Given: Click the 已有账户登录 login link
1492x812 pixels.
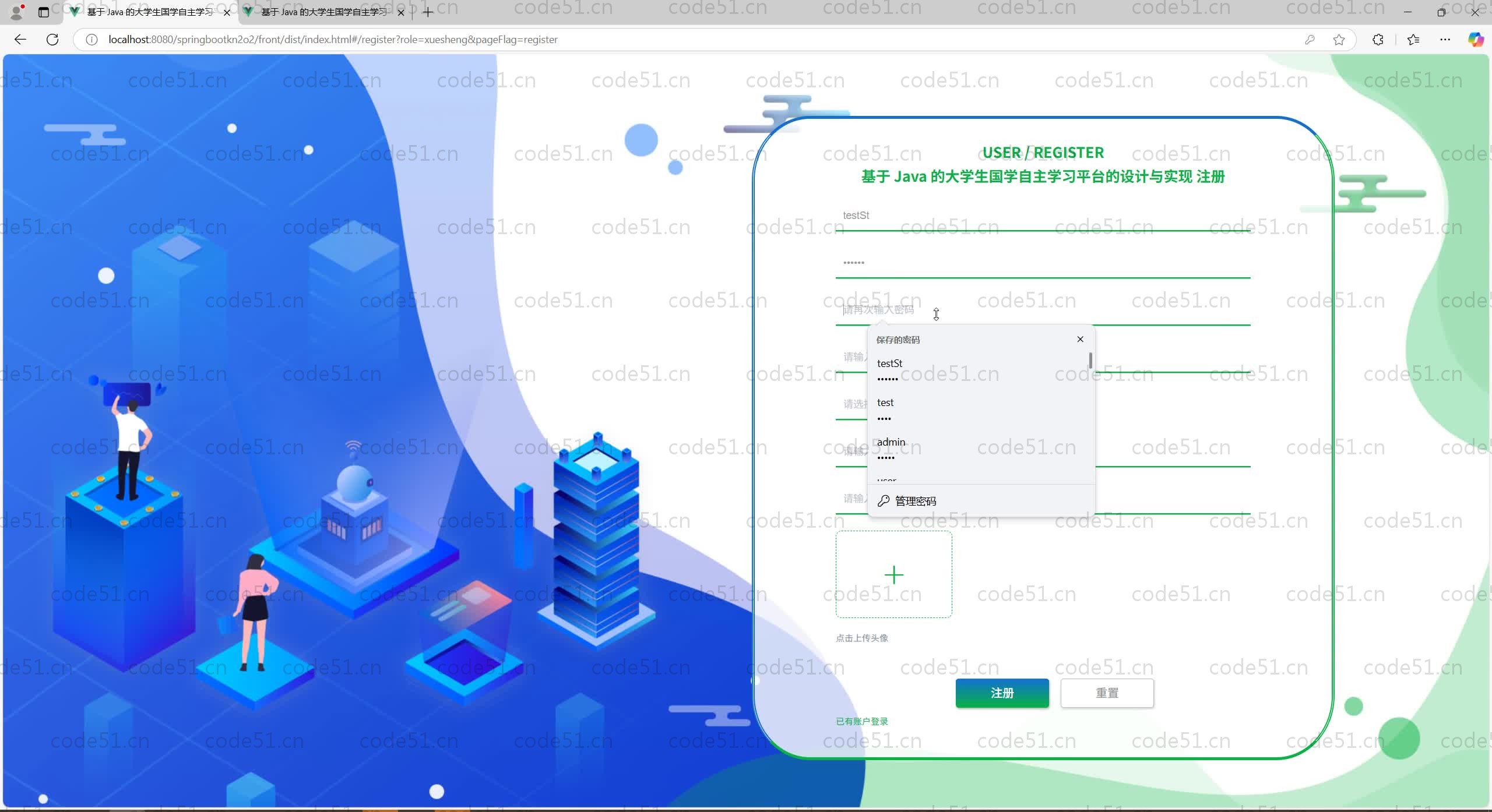Looking at the screenshot, I should pyautogui.click(x=861, y=721).
